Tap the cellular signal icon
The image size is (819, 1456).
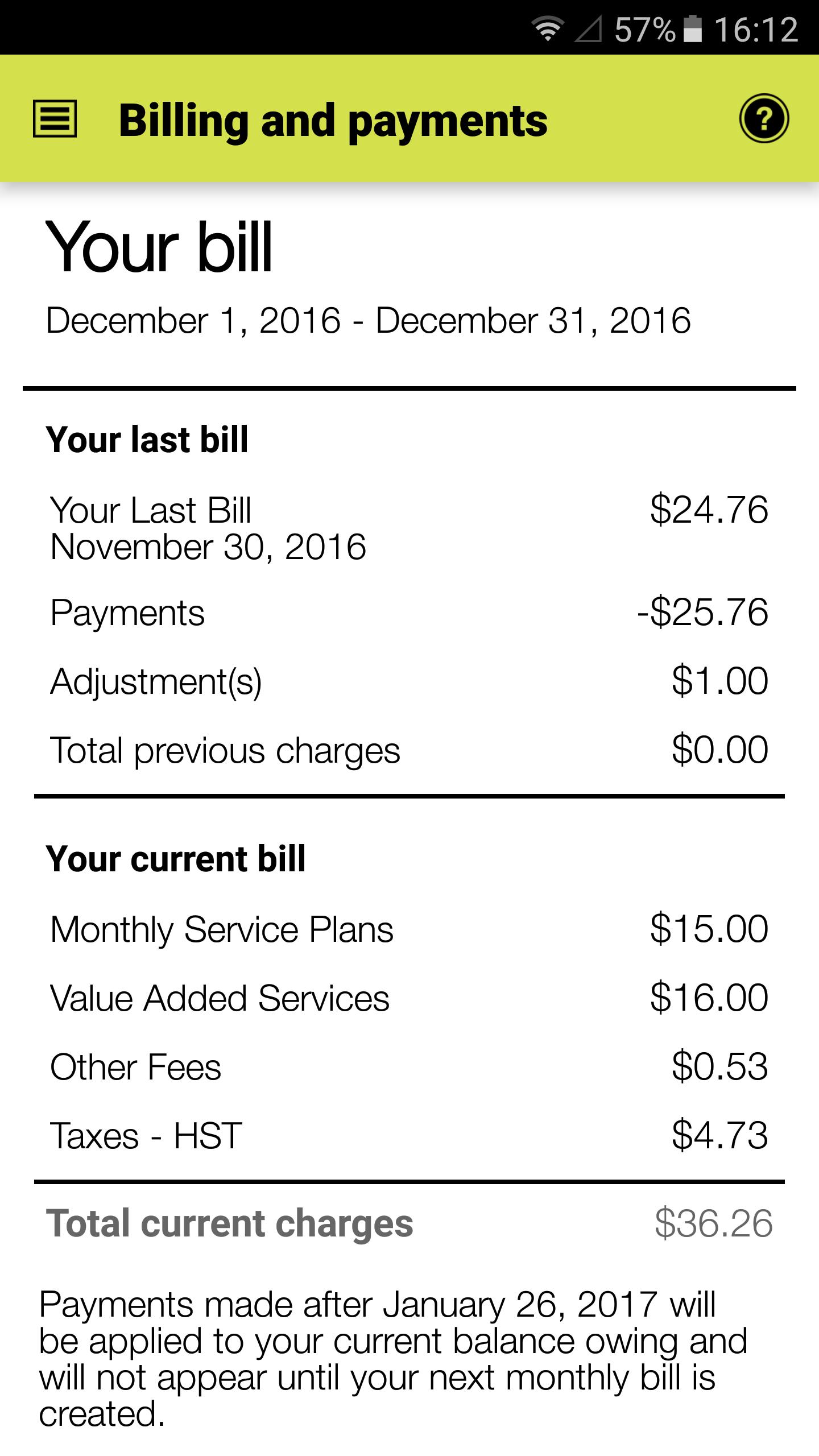pyautogui.click(x=588, y=29)
